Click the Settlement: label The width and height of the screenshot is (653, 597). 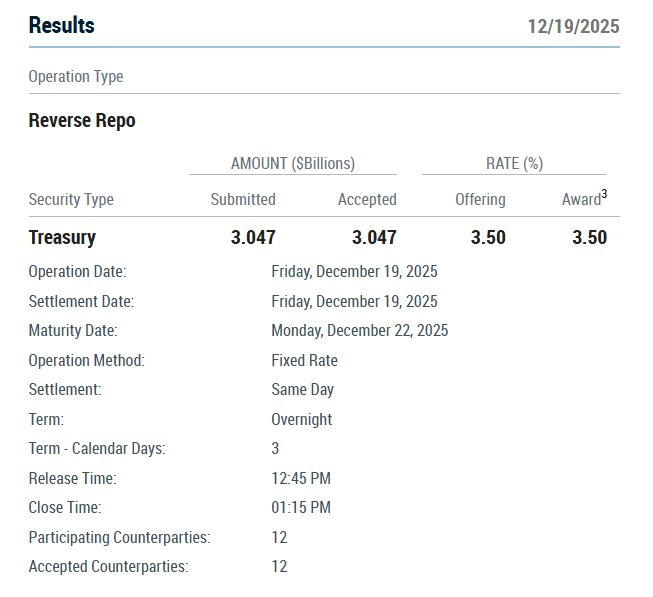pyautogui.click(x=65, y=390)
